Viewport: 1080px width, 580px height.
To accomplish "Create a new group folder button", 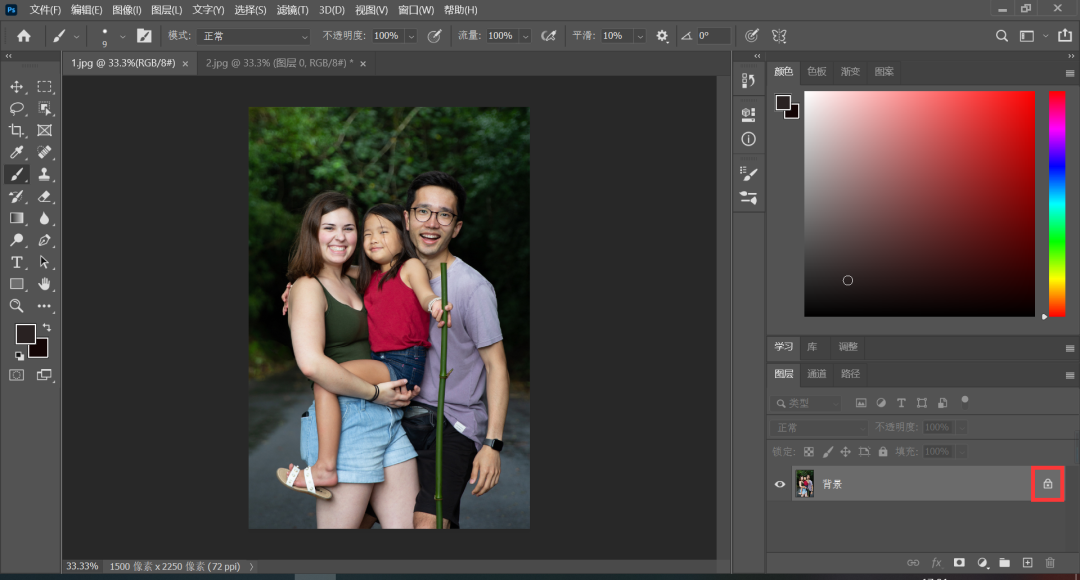I will point(1005,563).
